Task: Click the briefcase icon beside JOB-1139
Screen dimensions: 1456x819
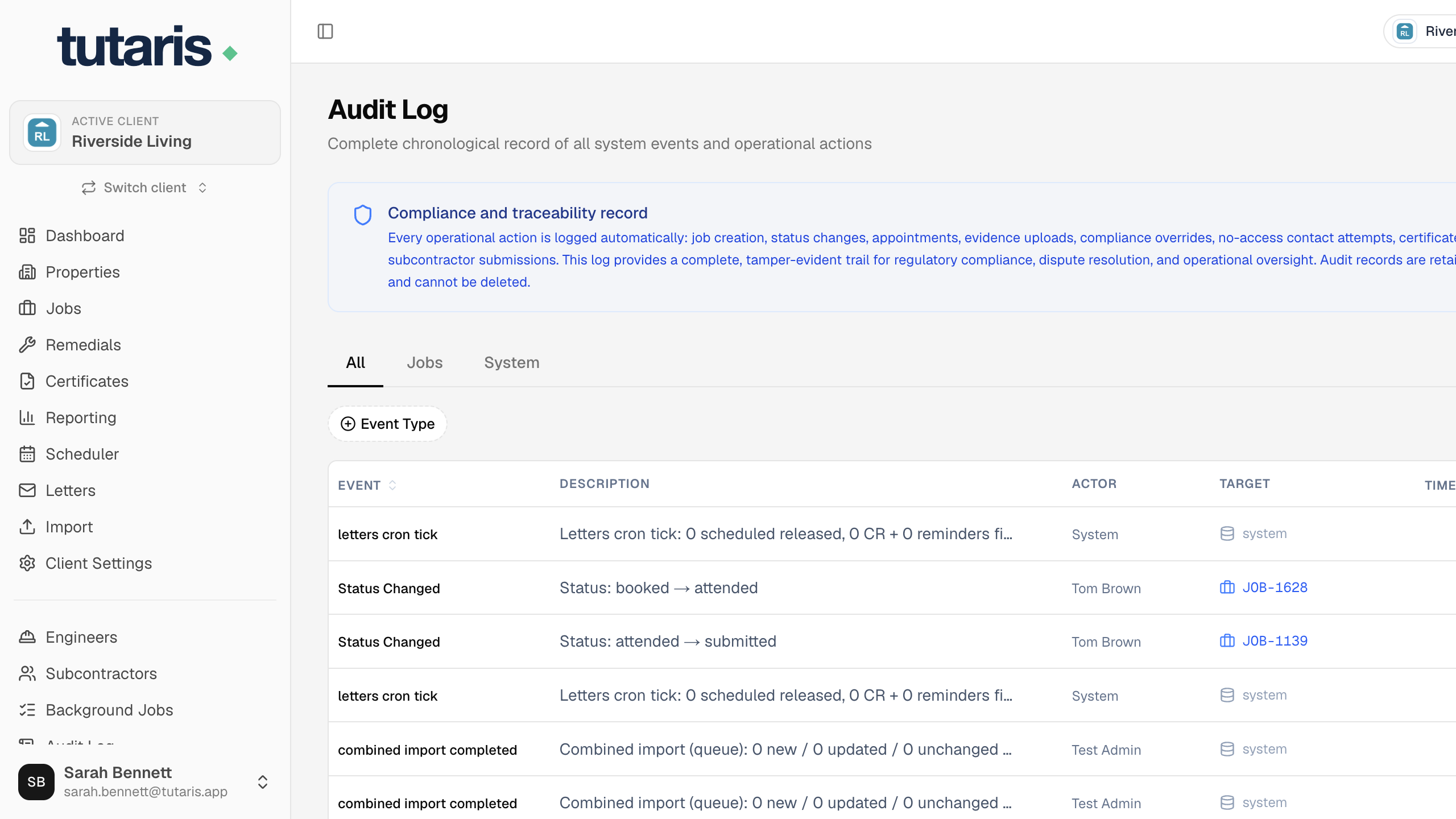Action: [x=1227, y=640]
